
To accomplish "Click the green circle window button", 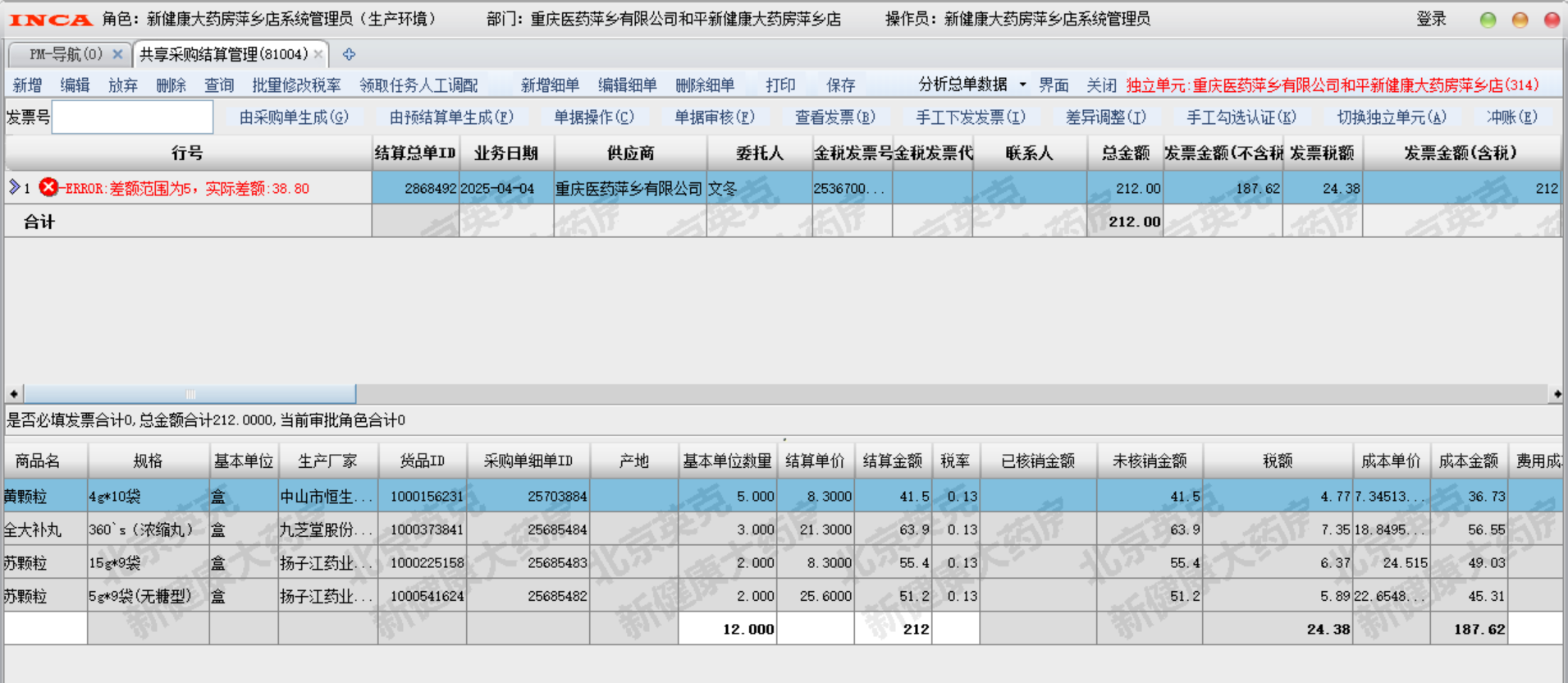I will [x=1488, y=20].
